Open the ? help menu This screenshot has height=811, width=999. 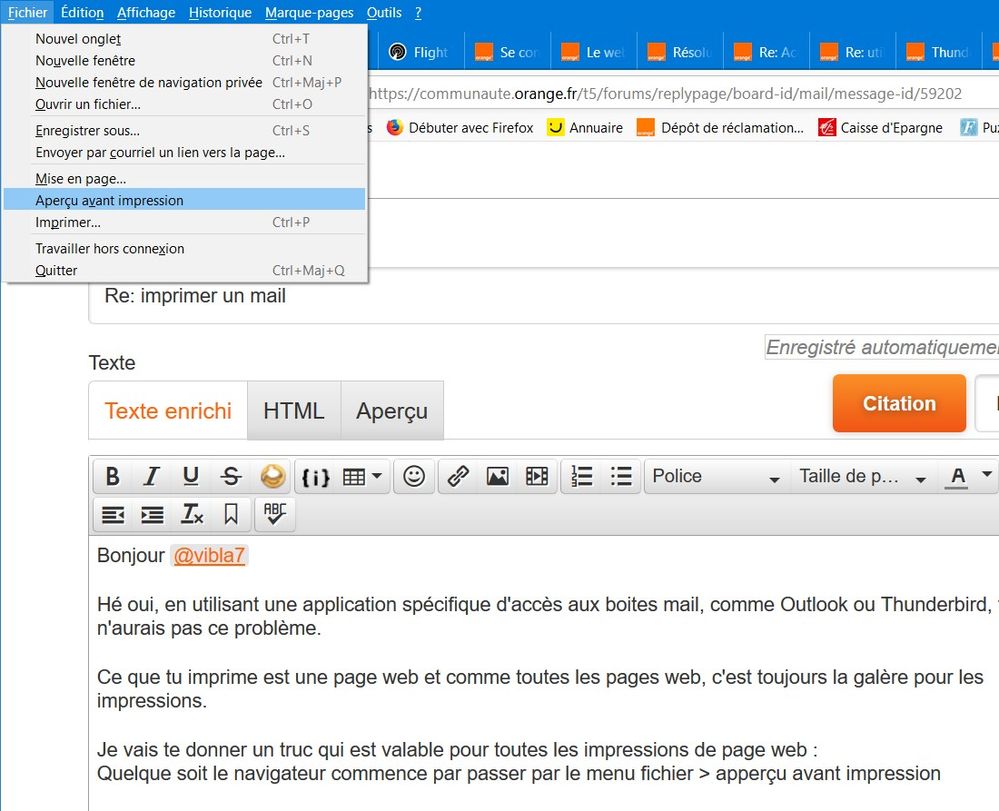[418, 13]
